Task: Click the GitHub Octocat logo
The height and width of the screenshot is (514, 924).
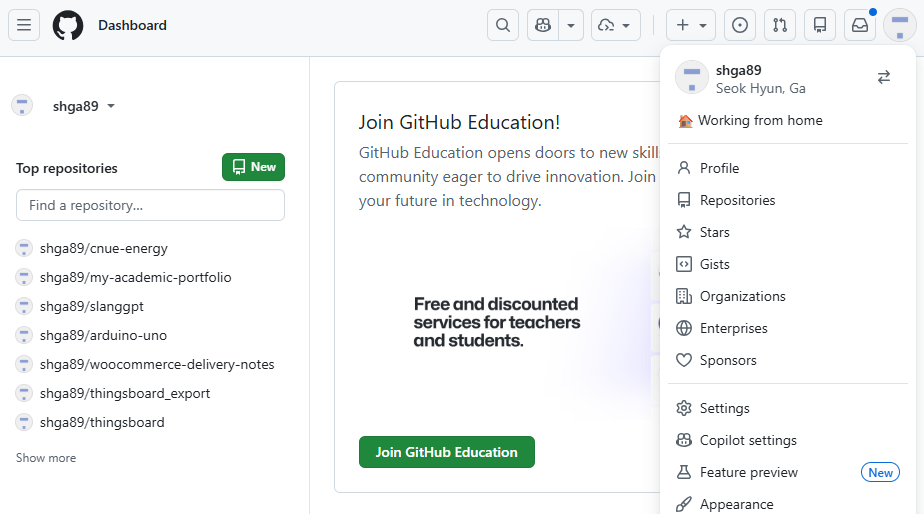Action: pyautogui.click(x=68, y=25)
